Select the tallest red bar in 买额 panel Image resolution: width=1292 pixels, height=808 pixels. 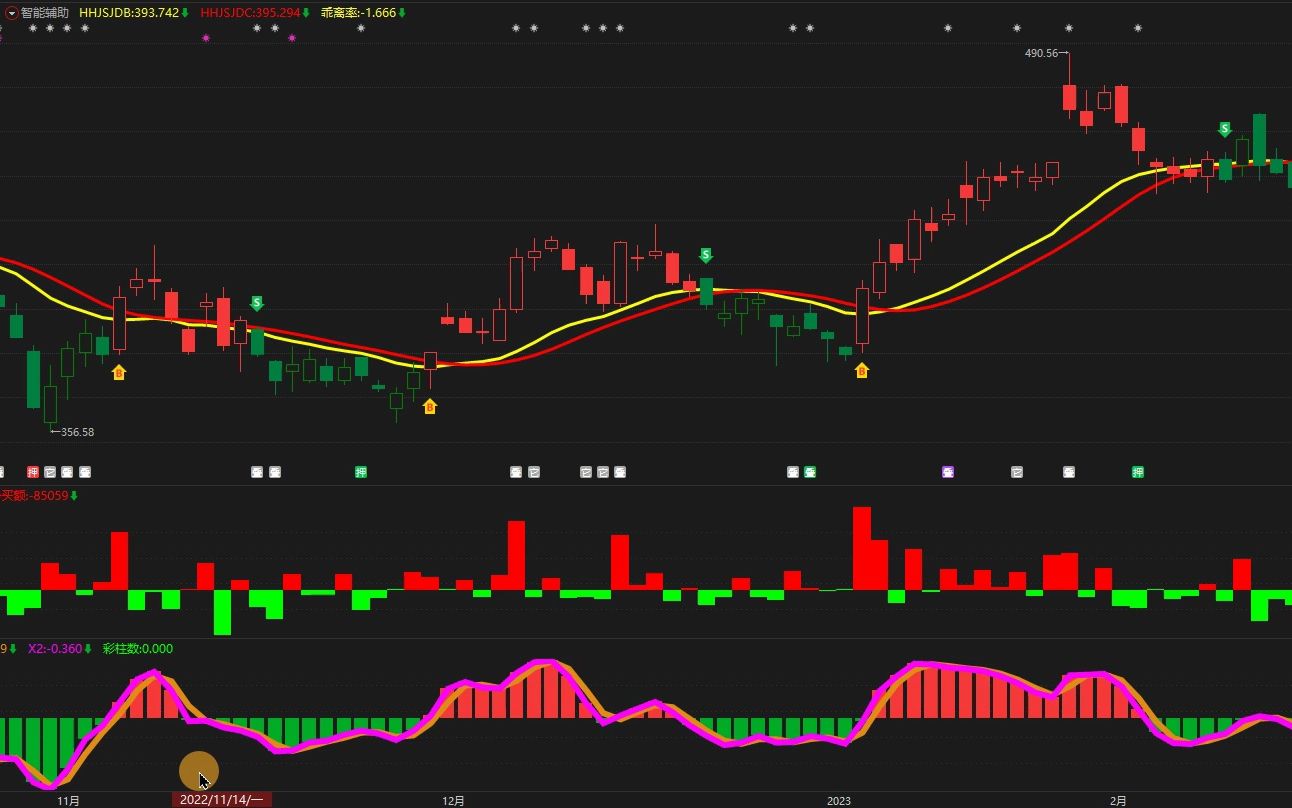click(x=862, y=548)
